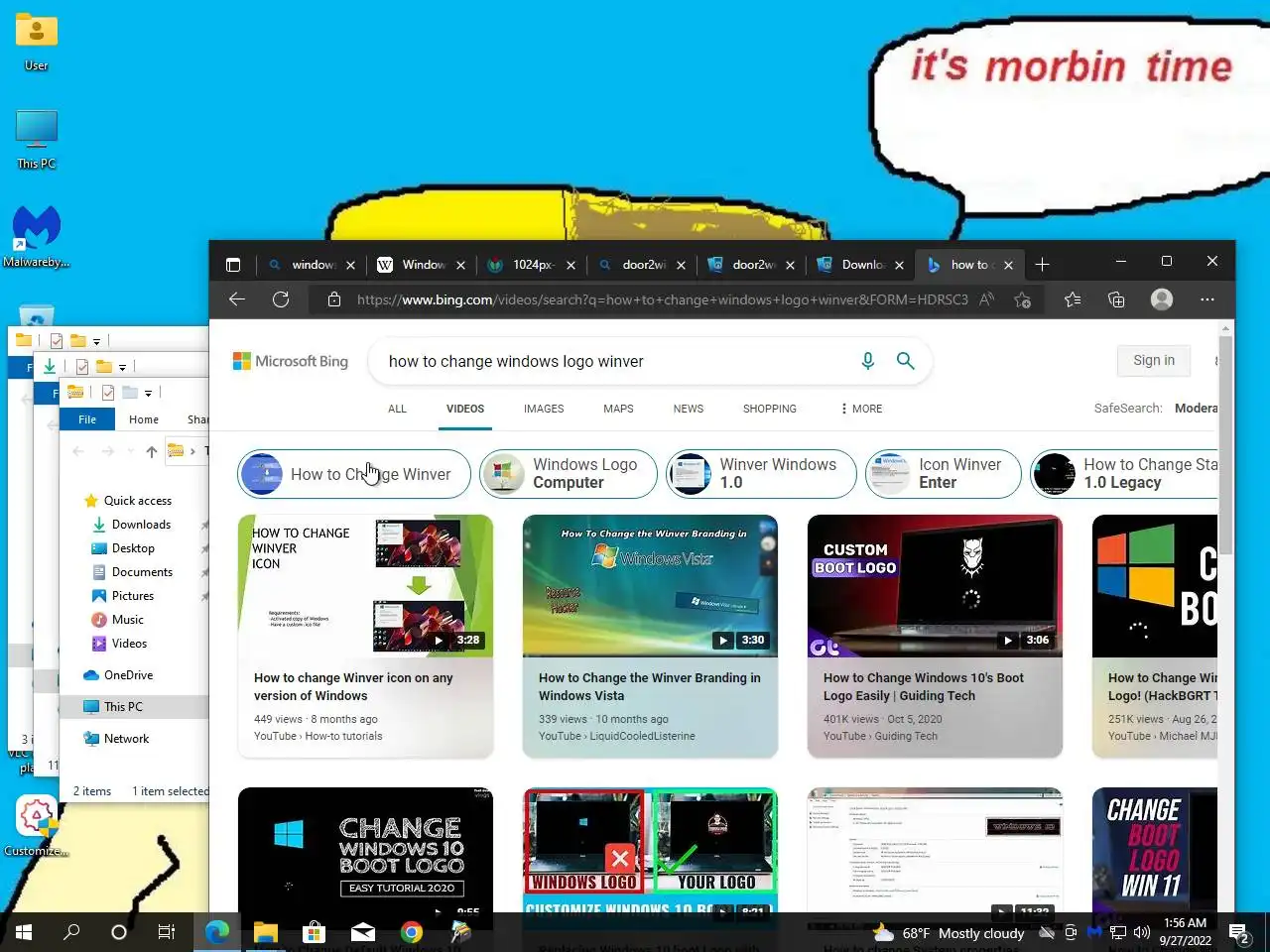1270x952 pixels.
Task: Select Quick access in Explorer tree
Action: 137,501
